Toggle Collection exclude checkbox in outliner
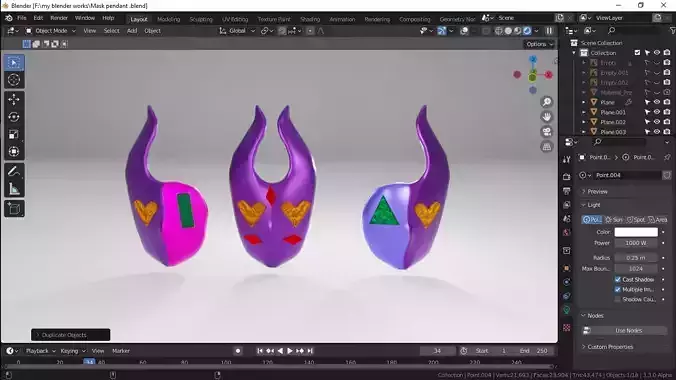Viewport: 676px width, 380px height. pyautogui.click(x=637, y=53)
